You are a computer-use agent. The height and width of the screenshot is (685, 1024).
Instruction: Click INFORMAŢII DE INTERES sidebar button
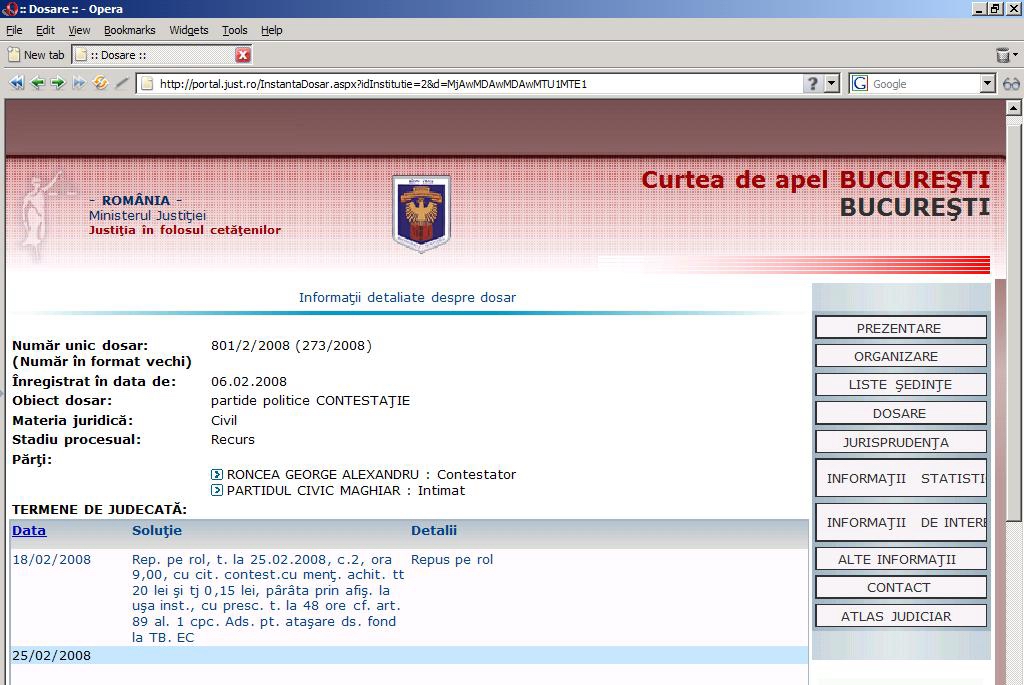pos(901,522)
